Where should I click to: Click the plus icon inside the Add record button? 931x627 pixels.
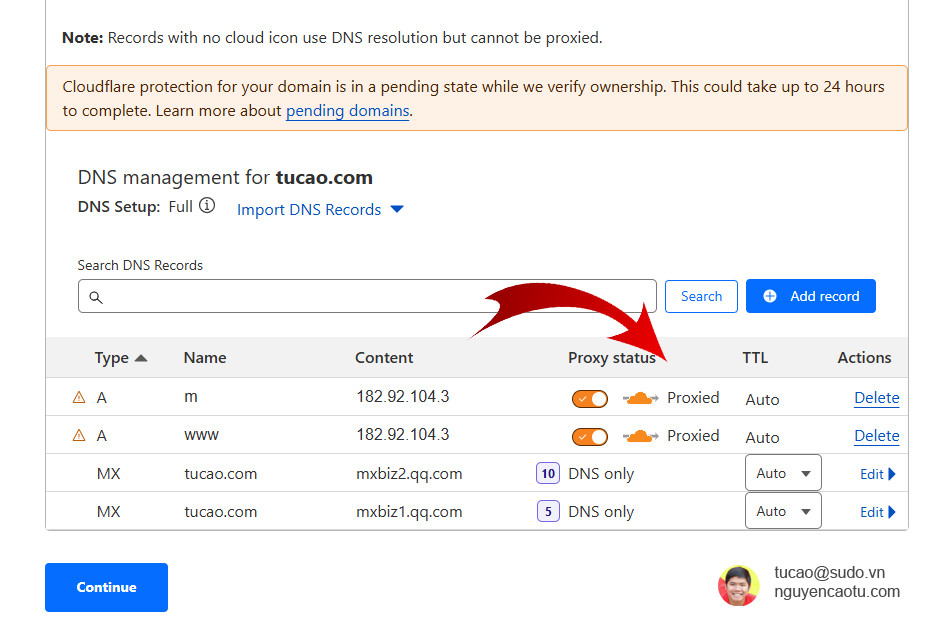pos(769,296)
